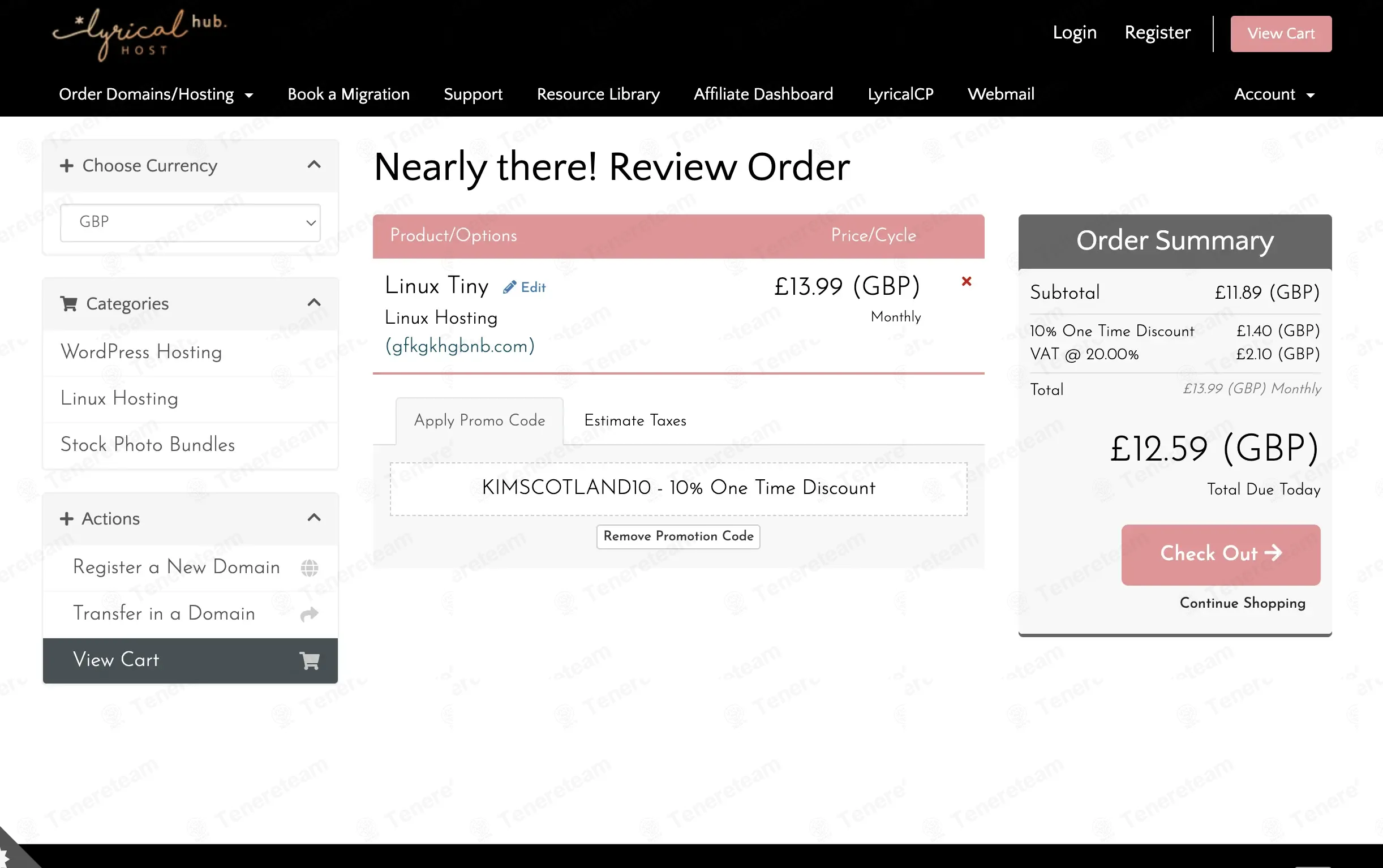Click the Login link
Image resolution: width=1383 pixels, height=868 pixels.
tap(1074, 33)
